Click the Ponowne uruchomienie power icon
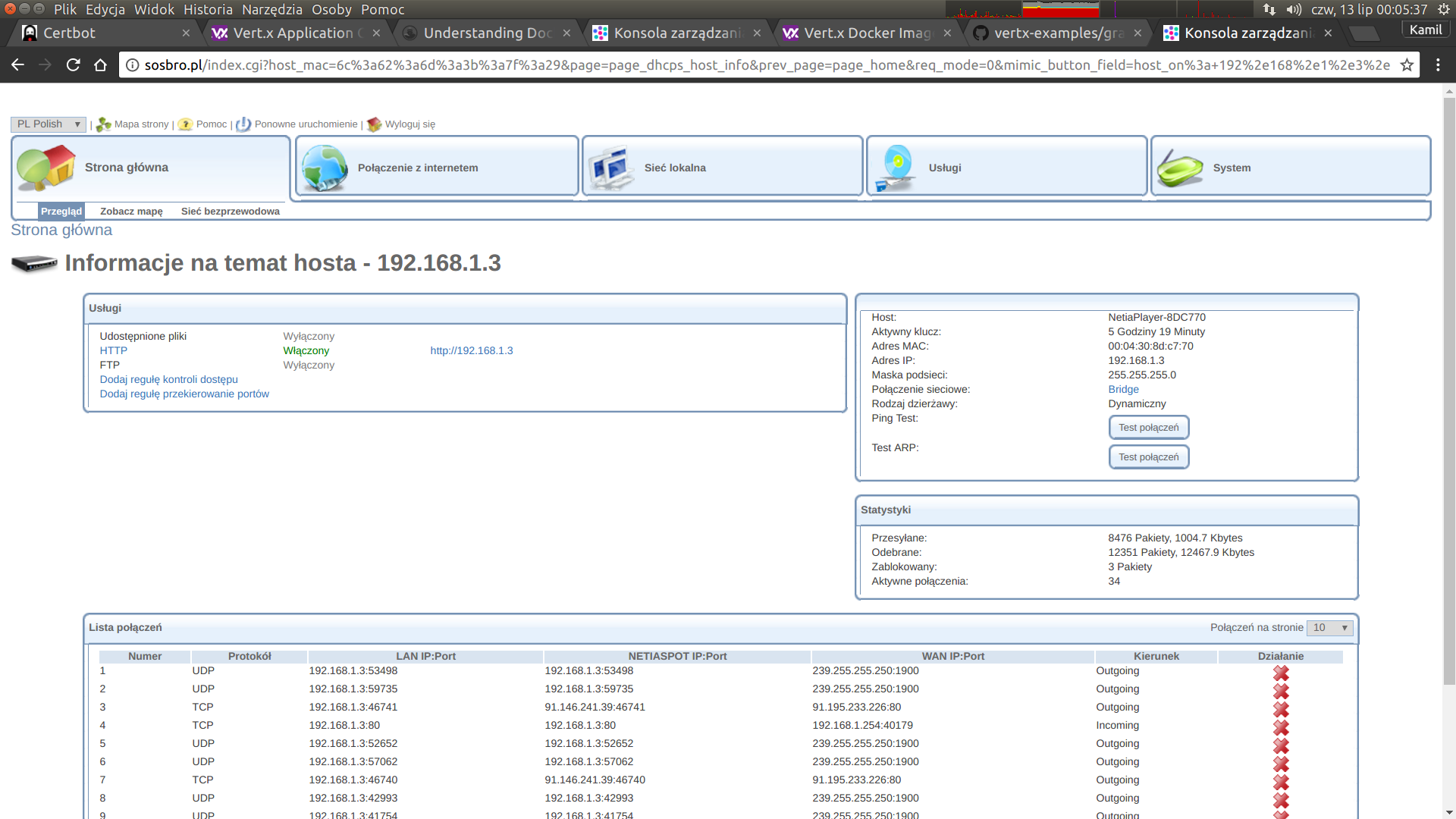This screenshot has height=819, width=1456. click(243, 124)
